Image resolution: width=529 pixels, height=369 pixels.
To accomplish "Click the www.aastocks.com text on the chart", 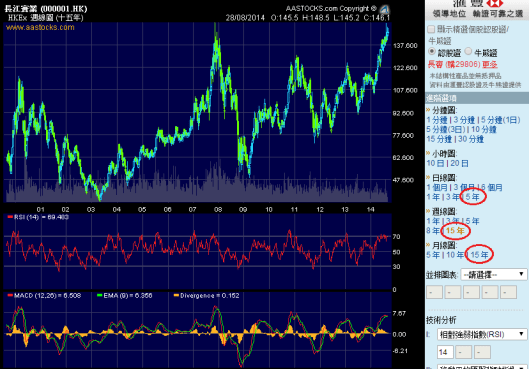I will point(40,27).
